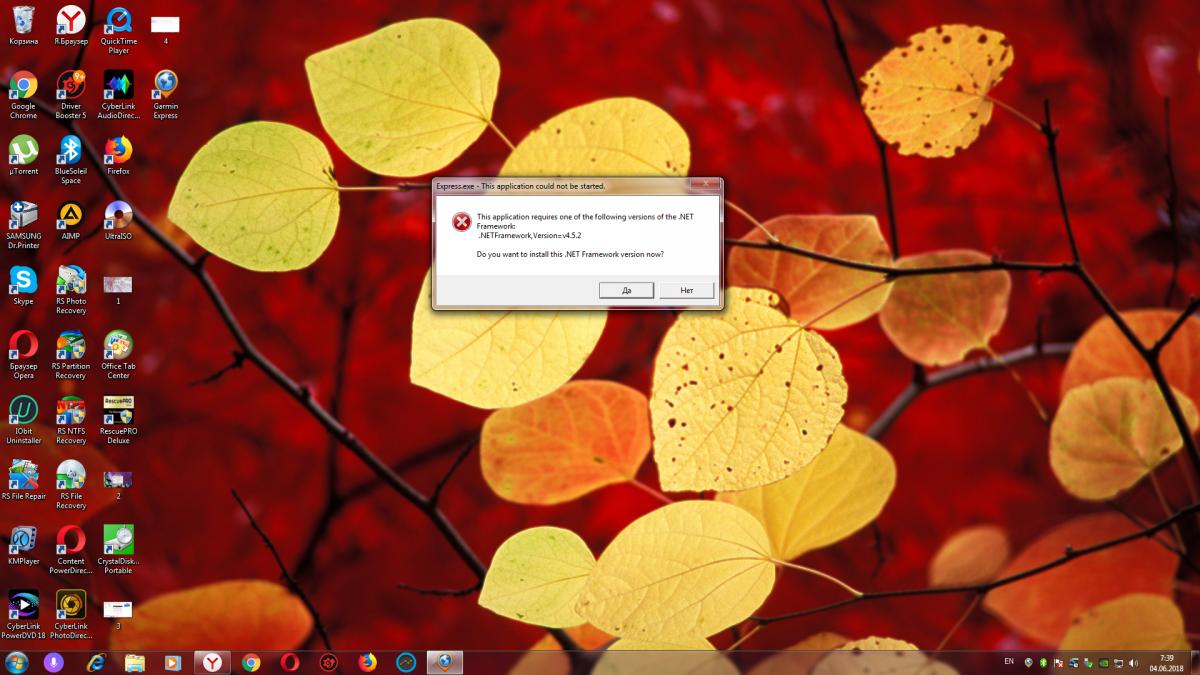Open Garmin Express desktop shortcut
The height and width of the screenshot is (675, 1200).
[166, 85]
